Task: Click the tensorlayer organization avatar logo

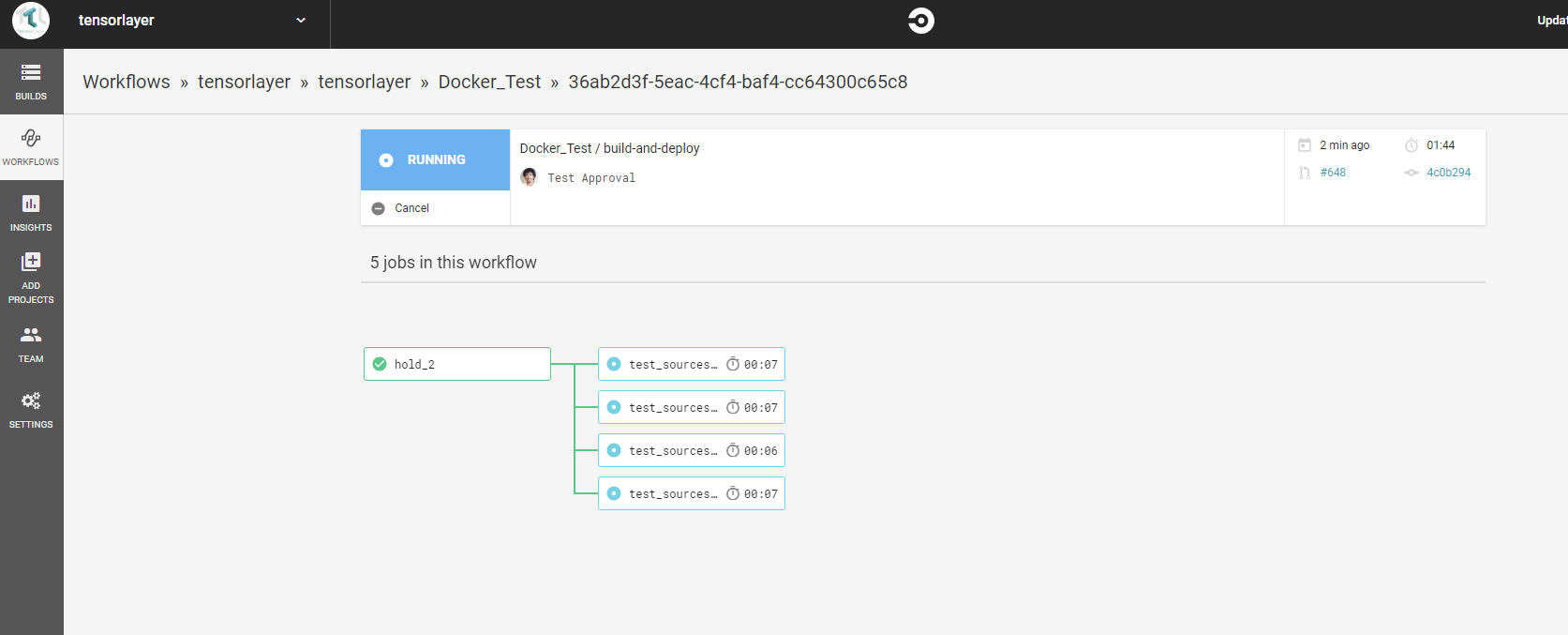Action: [31, 21]
